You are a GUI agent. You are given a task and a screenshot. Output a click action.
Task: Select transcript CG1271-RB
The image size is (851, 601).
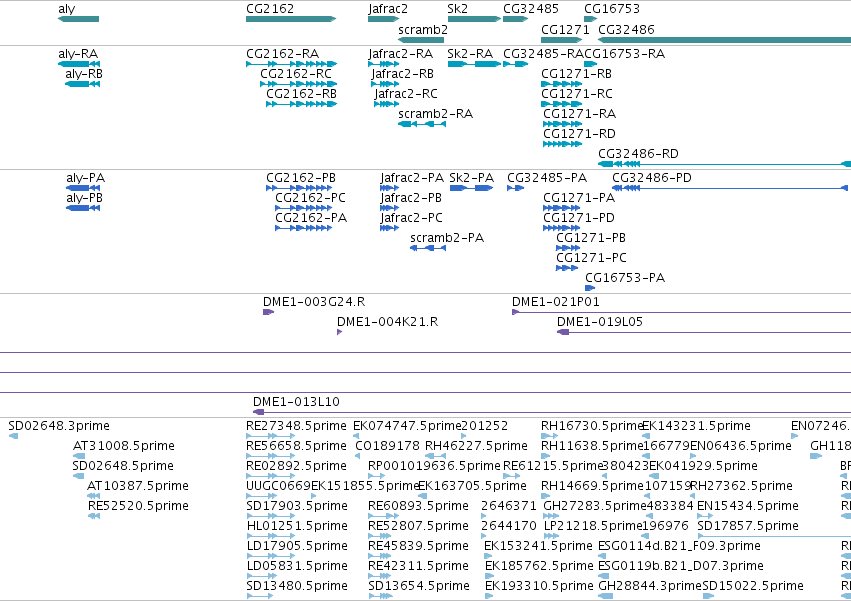tap(576, 74)
